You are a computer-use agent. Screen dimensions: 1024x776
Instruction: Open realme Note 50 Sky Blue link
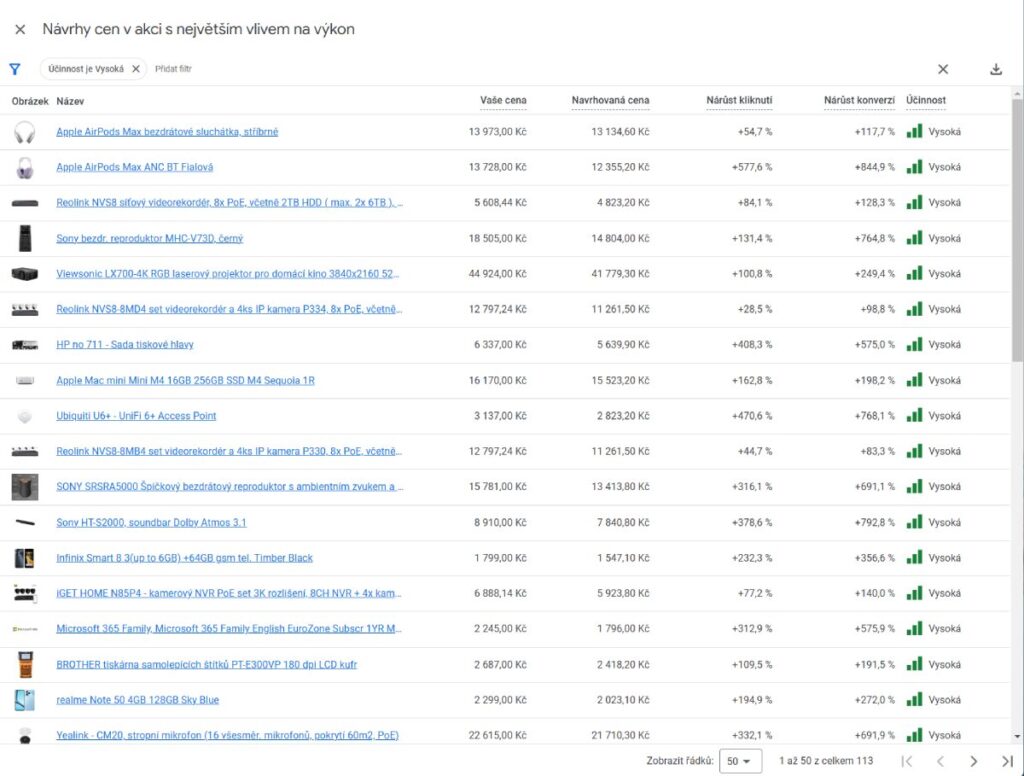pyautogui.click(x=137, y=700)
